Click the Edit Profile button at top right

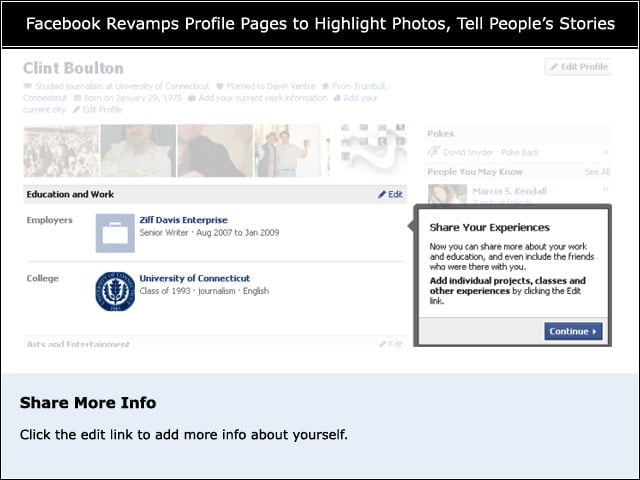578,67
